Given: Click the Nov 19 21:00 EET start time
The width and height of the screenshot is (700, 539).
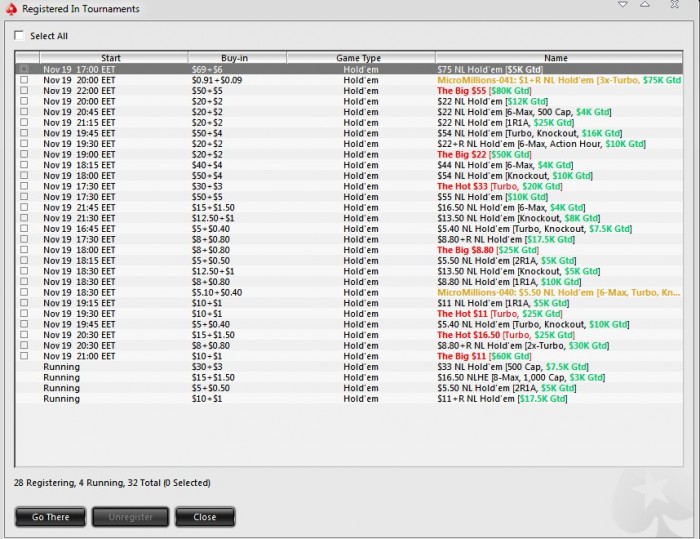Looking at the screenshot, I should pyautogui.click(x=79, y=356).
